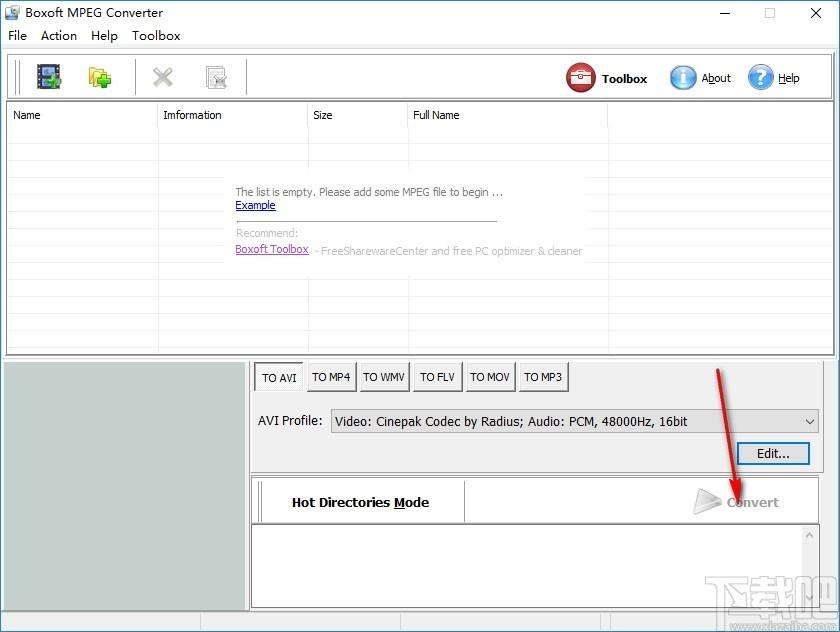Click the Boxoft app icon in title bar
The image size is (840, 632).
12,12
